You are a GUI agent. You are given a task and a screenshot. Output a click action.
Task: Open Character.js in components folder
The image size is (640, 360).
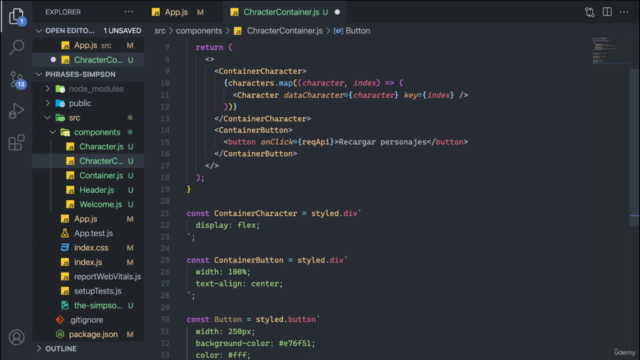pos(88,147)
